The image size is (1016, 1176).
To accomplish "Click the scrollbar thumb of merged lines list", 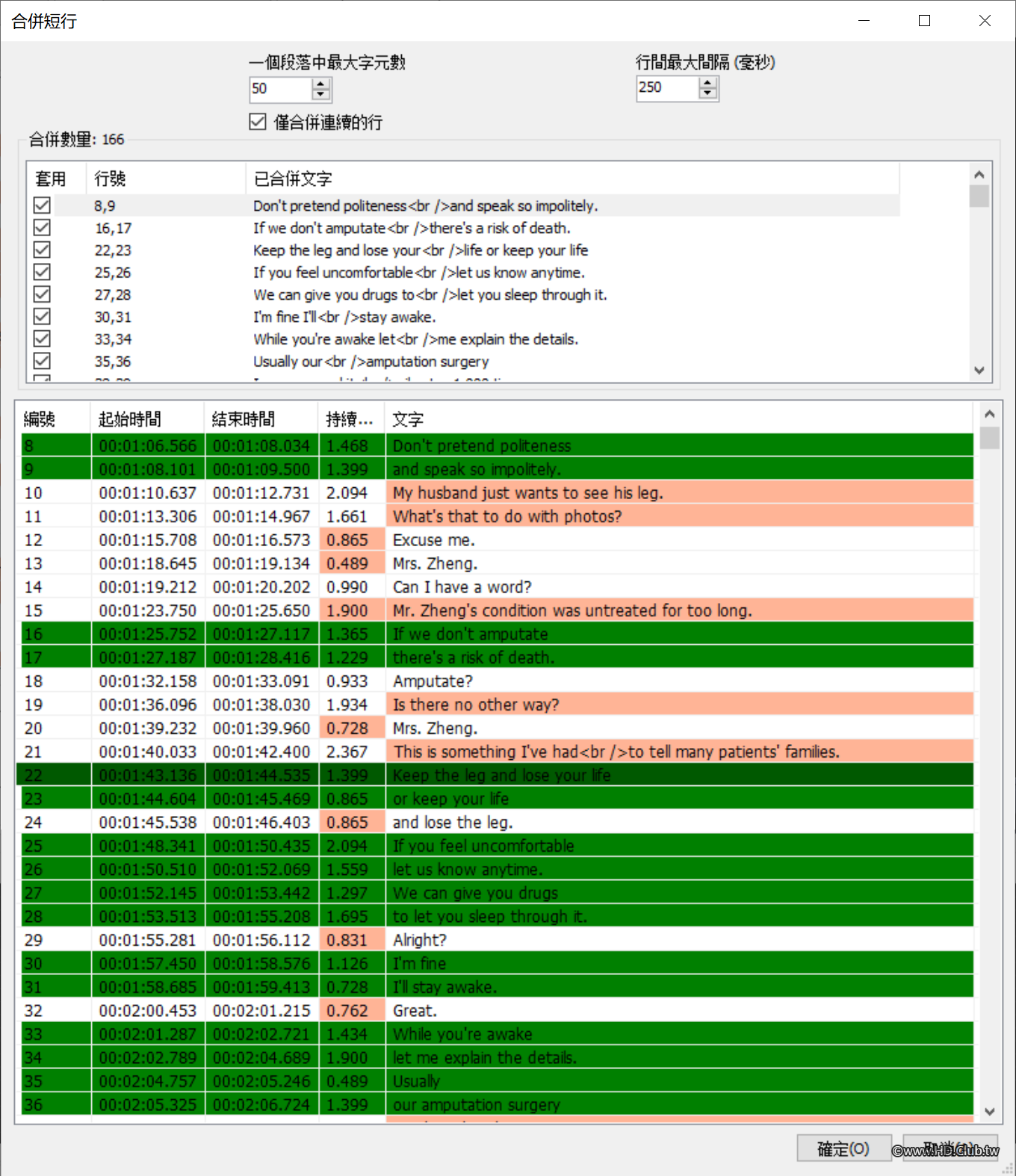I will [x=979, y=196].
